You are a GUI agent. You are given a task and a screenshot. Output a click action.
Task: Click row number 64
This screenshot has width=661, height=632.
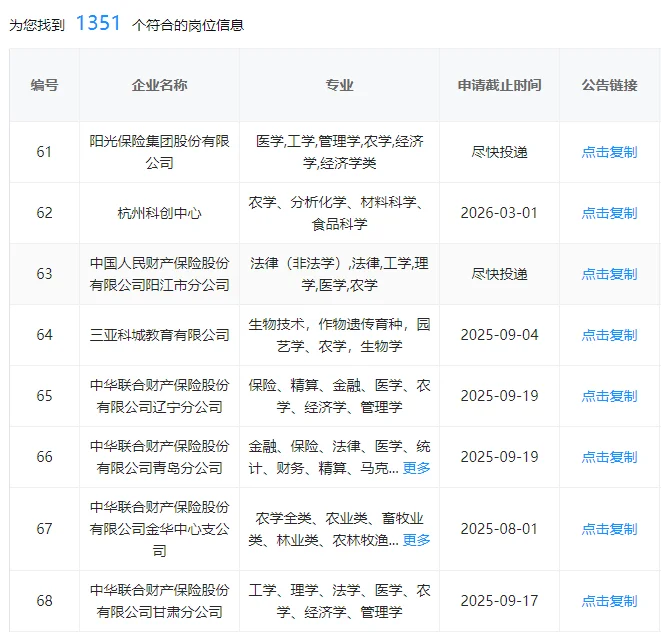click(44, 335)
